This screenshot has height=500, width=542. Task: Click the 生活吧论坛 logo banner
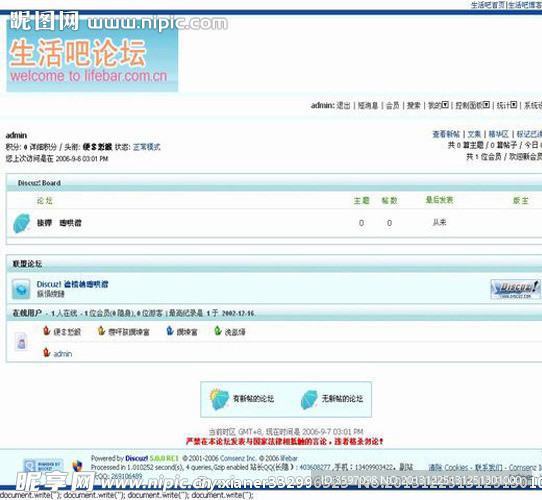[x=92, y=54]
